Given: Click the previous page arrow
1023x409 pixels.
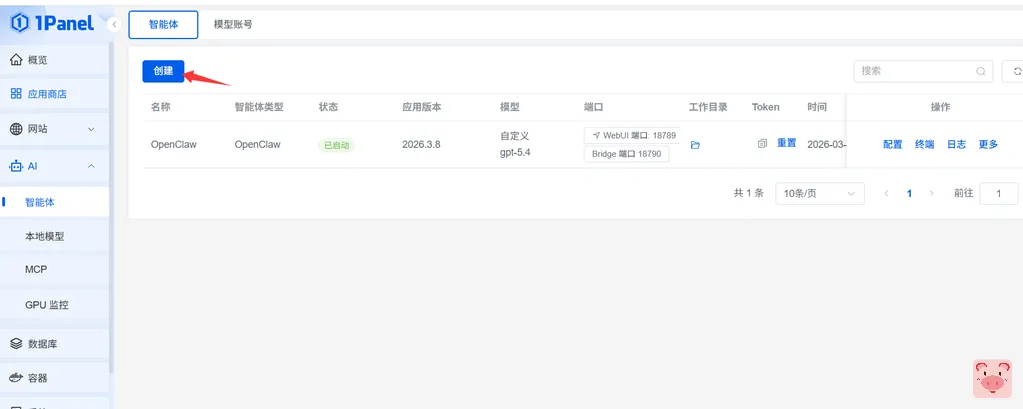Looking at the screenshot, I should (887, 193).
